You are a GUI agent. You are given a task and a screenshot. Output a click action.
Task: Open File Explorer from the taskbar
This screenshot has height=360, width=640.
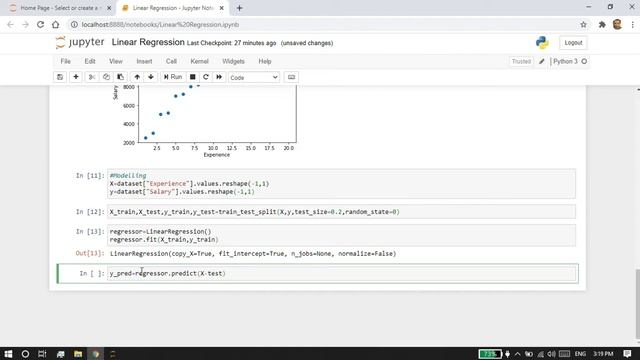tap(78, 354)
